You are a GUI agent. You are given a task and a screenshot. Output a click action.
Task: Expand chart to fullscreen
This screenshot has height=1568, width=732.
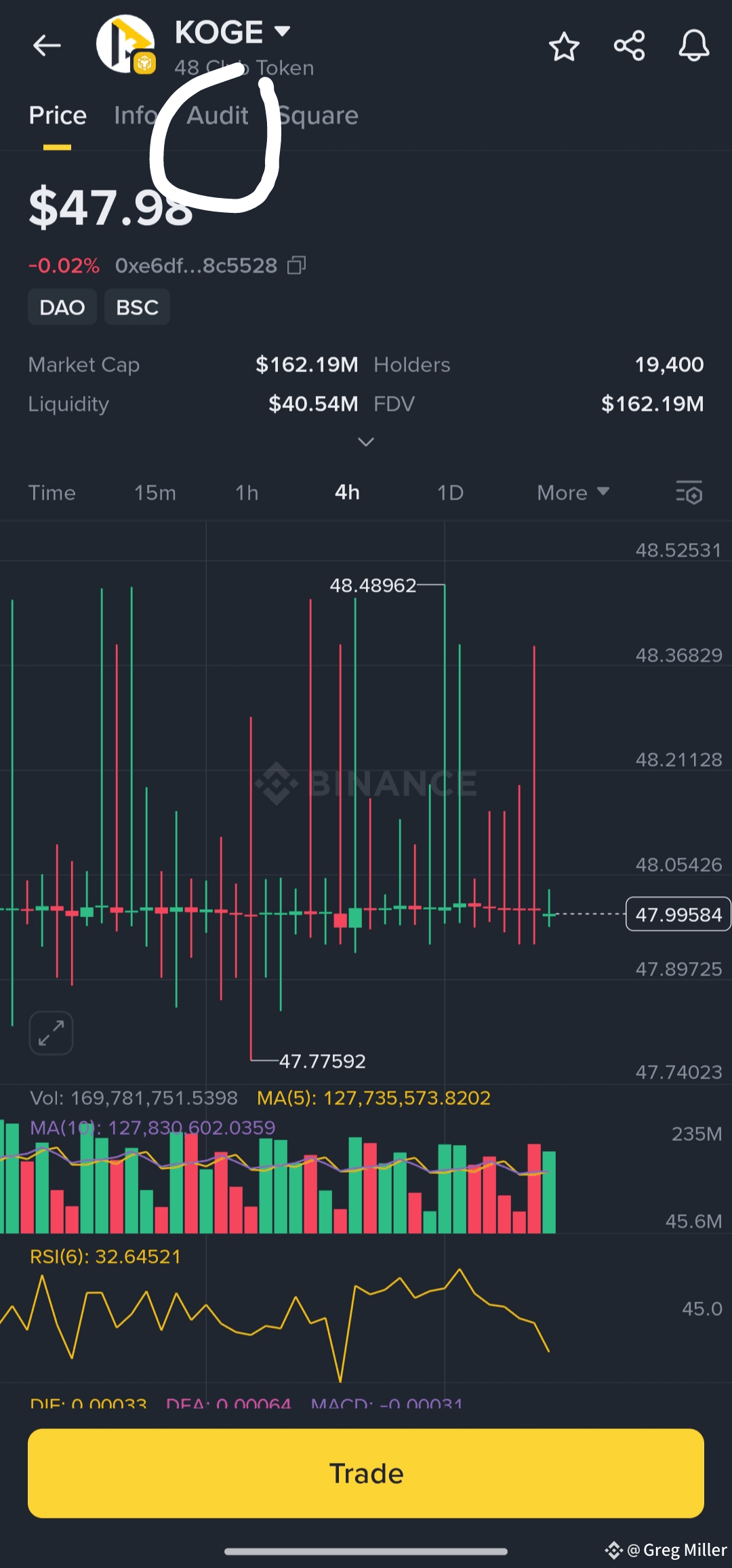click(x=51, y=1033)
